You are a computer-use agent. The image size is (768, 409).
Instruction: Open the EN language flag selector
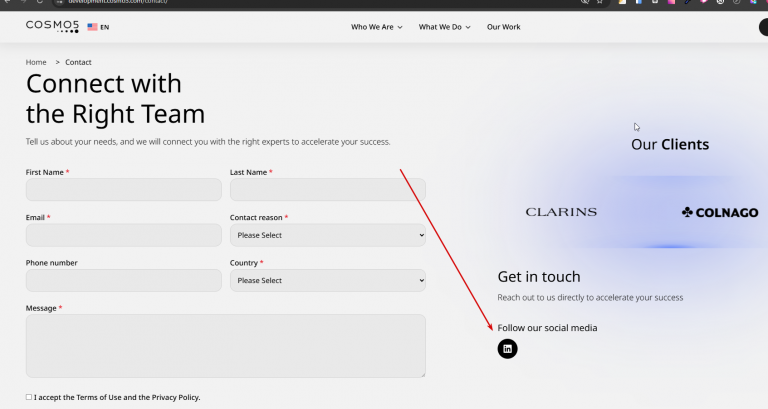98,27
